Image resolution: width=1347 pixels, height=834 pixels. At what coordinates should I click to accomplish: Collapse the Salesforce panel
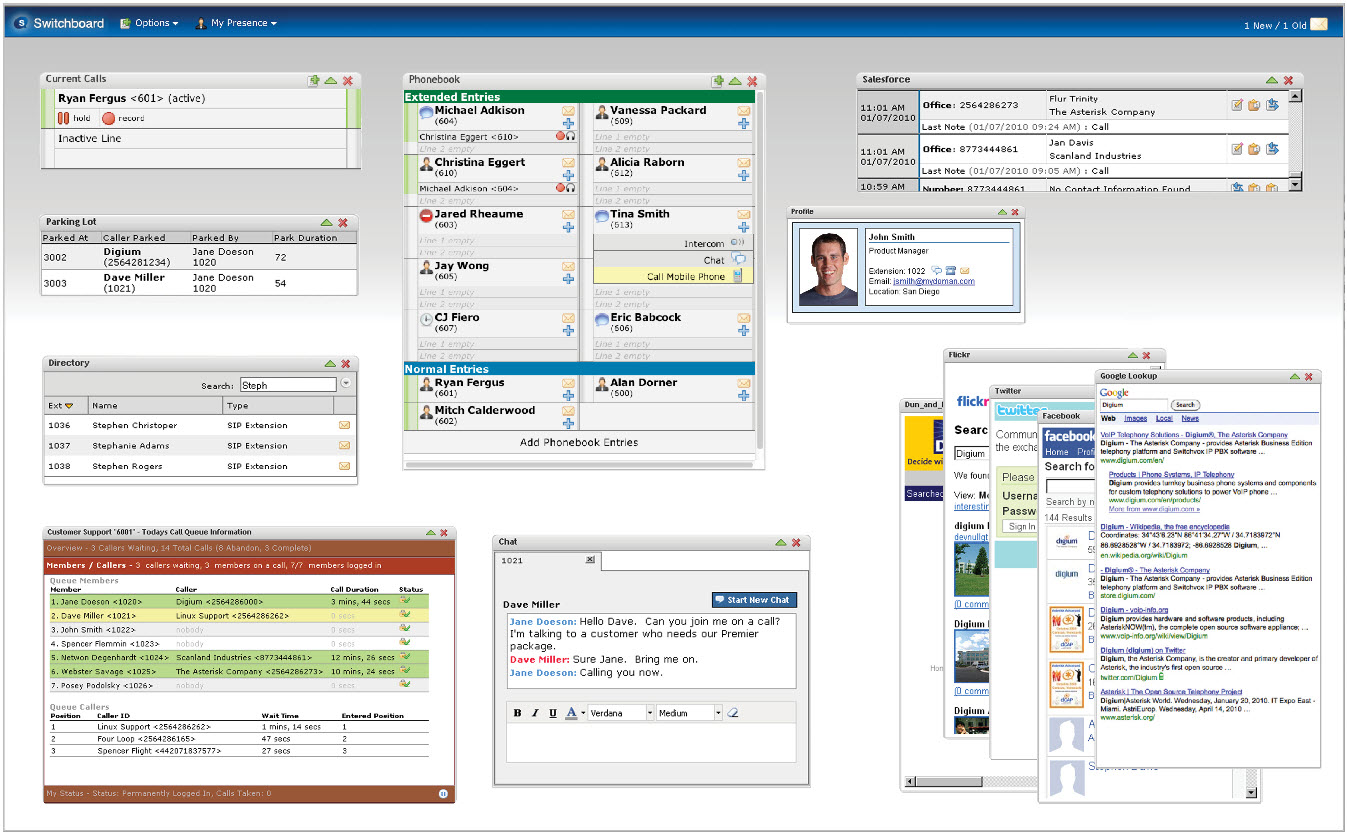[1271, 80]
